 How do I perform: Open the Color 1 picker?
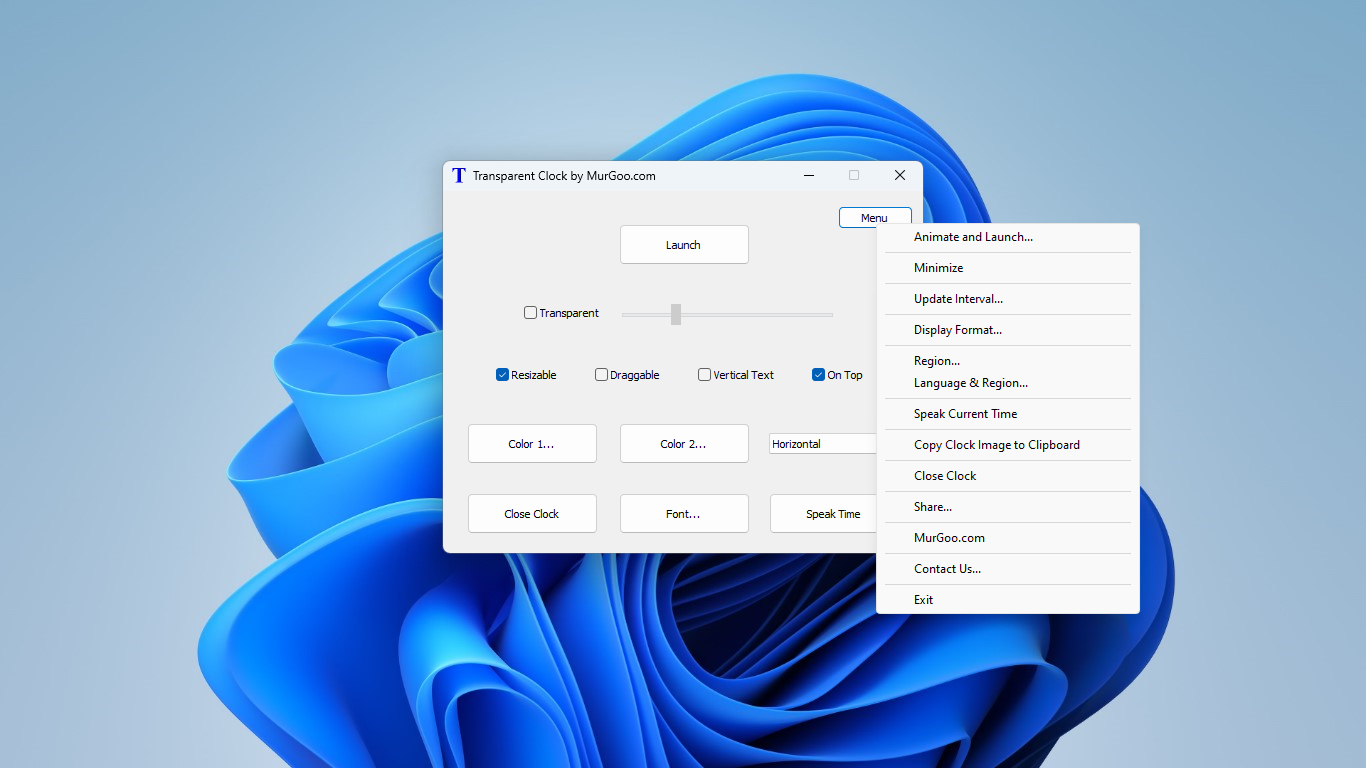coord(532,443)
